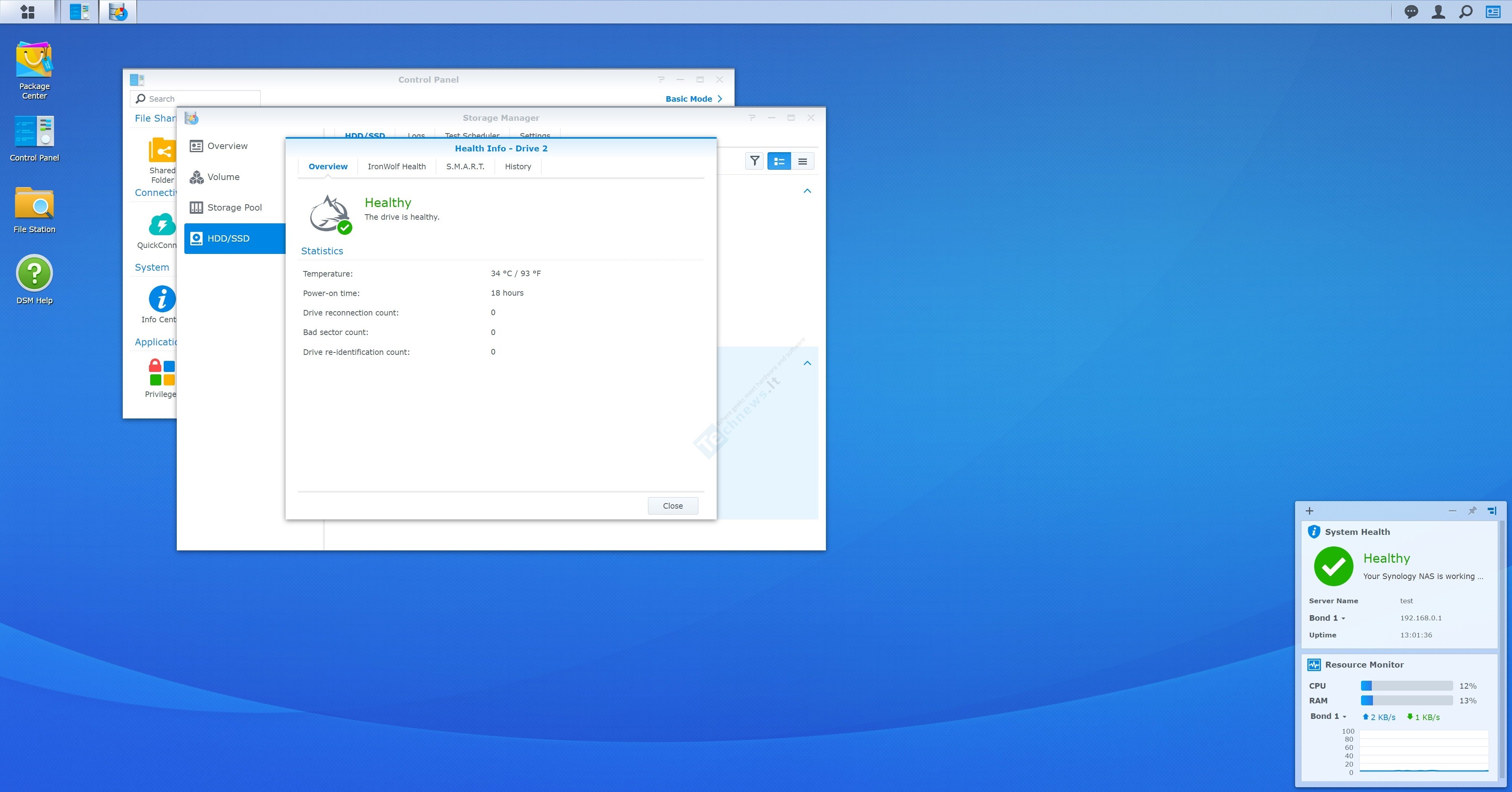Click the Healthy status in System Health
Viewport: 1512px width, 792px height.
1386,558
